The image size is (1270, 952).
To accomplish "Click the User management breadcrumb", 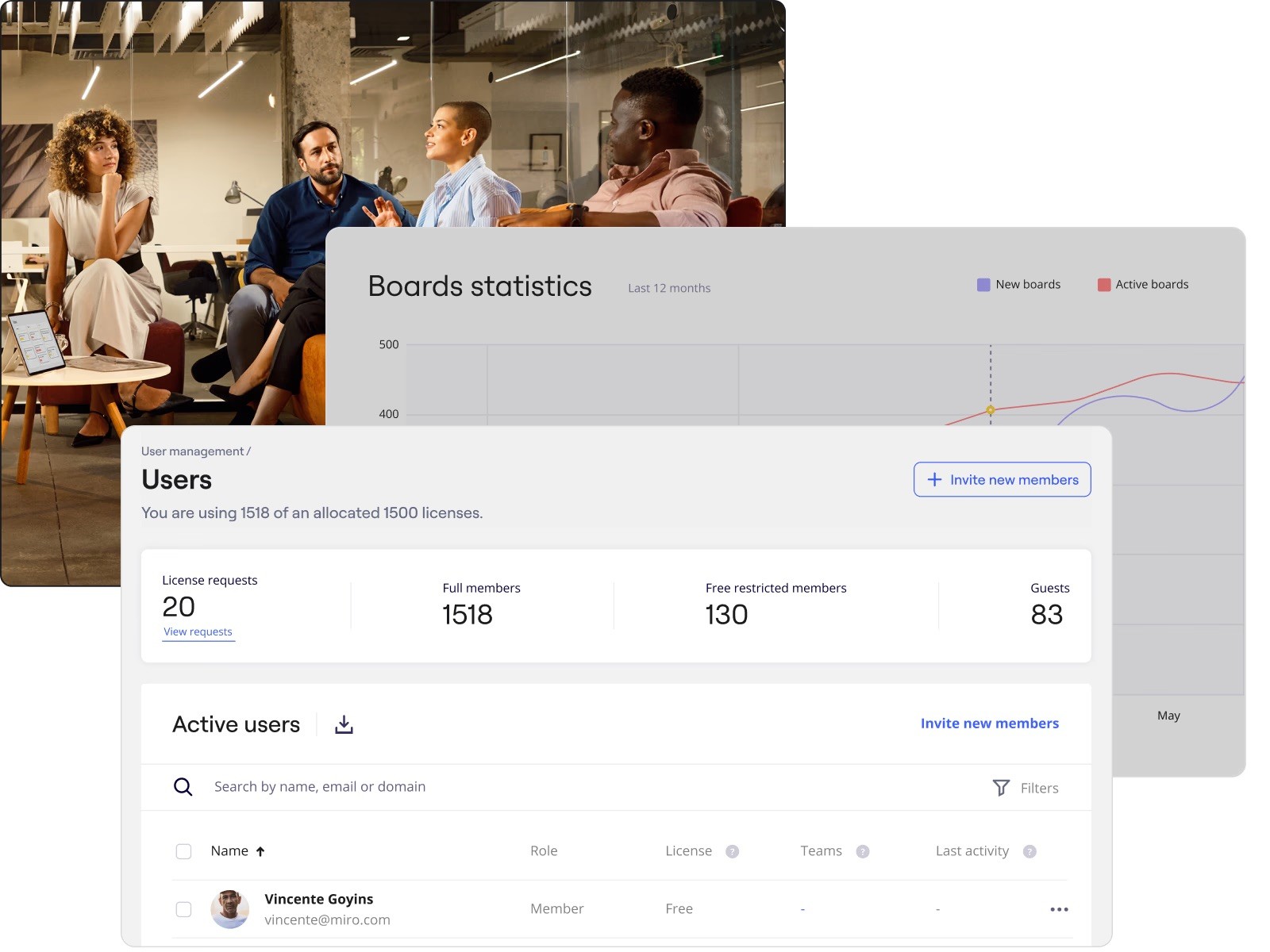I will 193,451.
